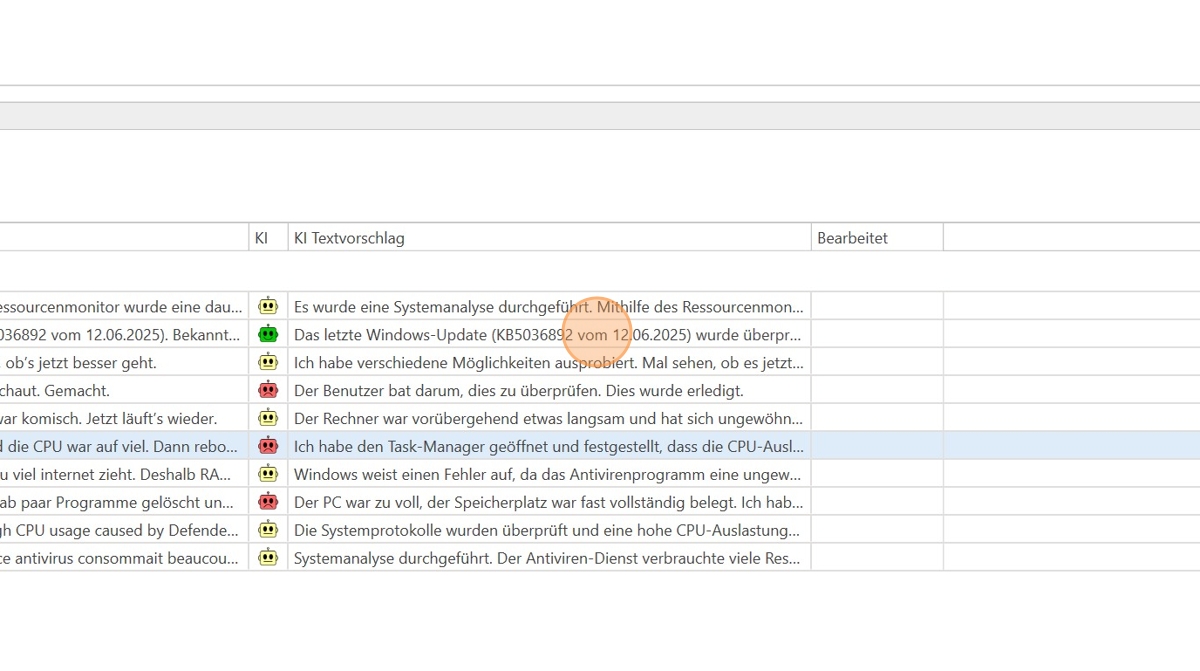Click the Bearbeitet cell in 'Der PC war zu voll' row
1200x671 pixels.
876,502
